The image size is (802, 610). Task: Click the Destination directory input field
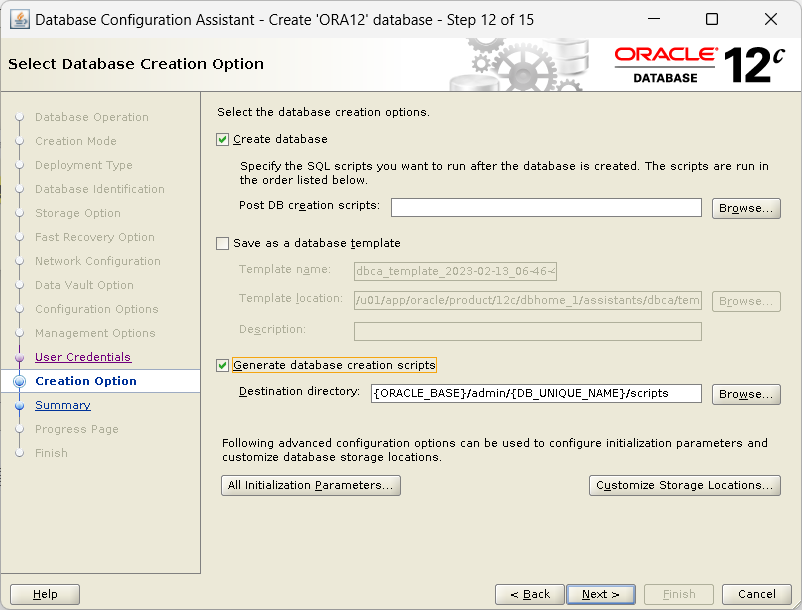[536, 393]
